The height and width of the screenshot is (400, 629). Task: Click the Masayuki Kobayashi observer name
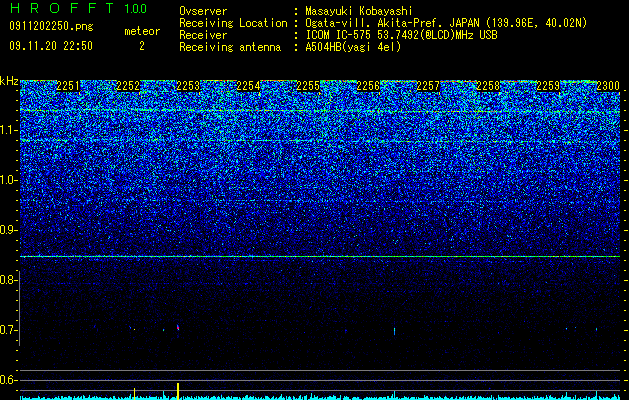click(x=359, y=11)
